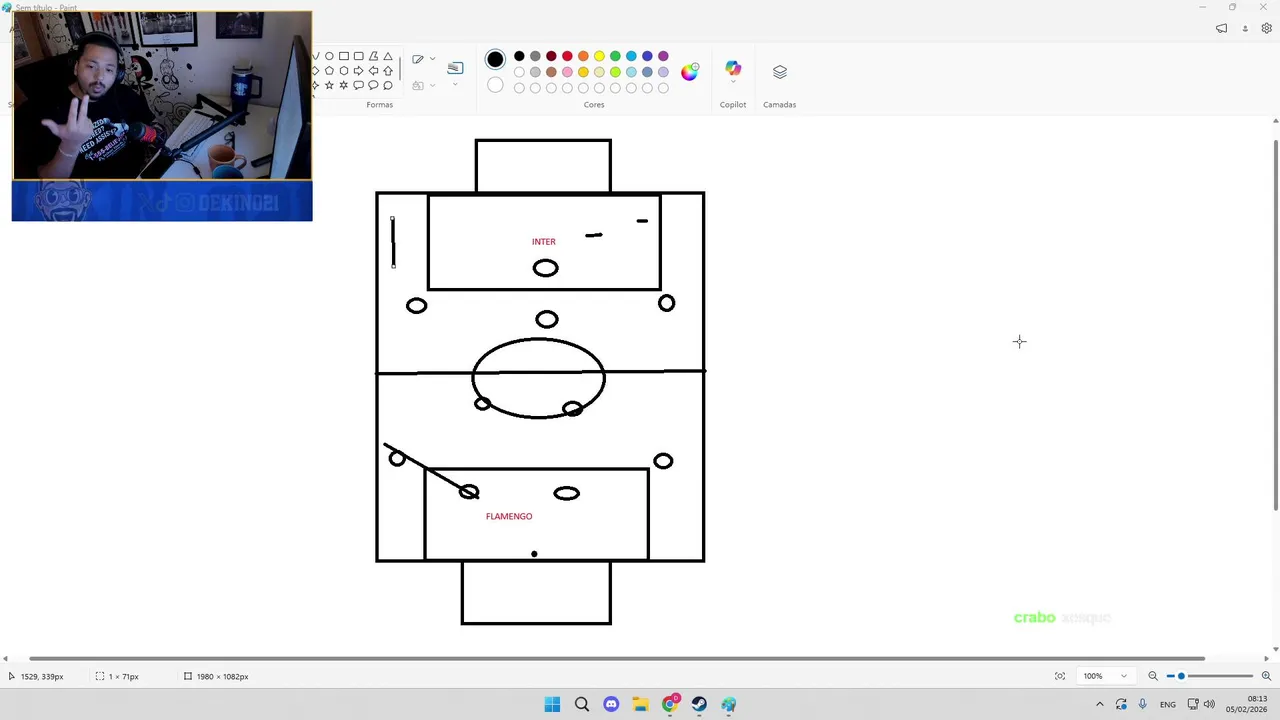The height and width of the screenshot is (720, 1280).
Task: Select the Cloud callout shape
Action: click(388, 85)
